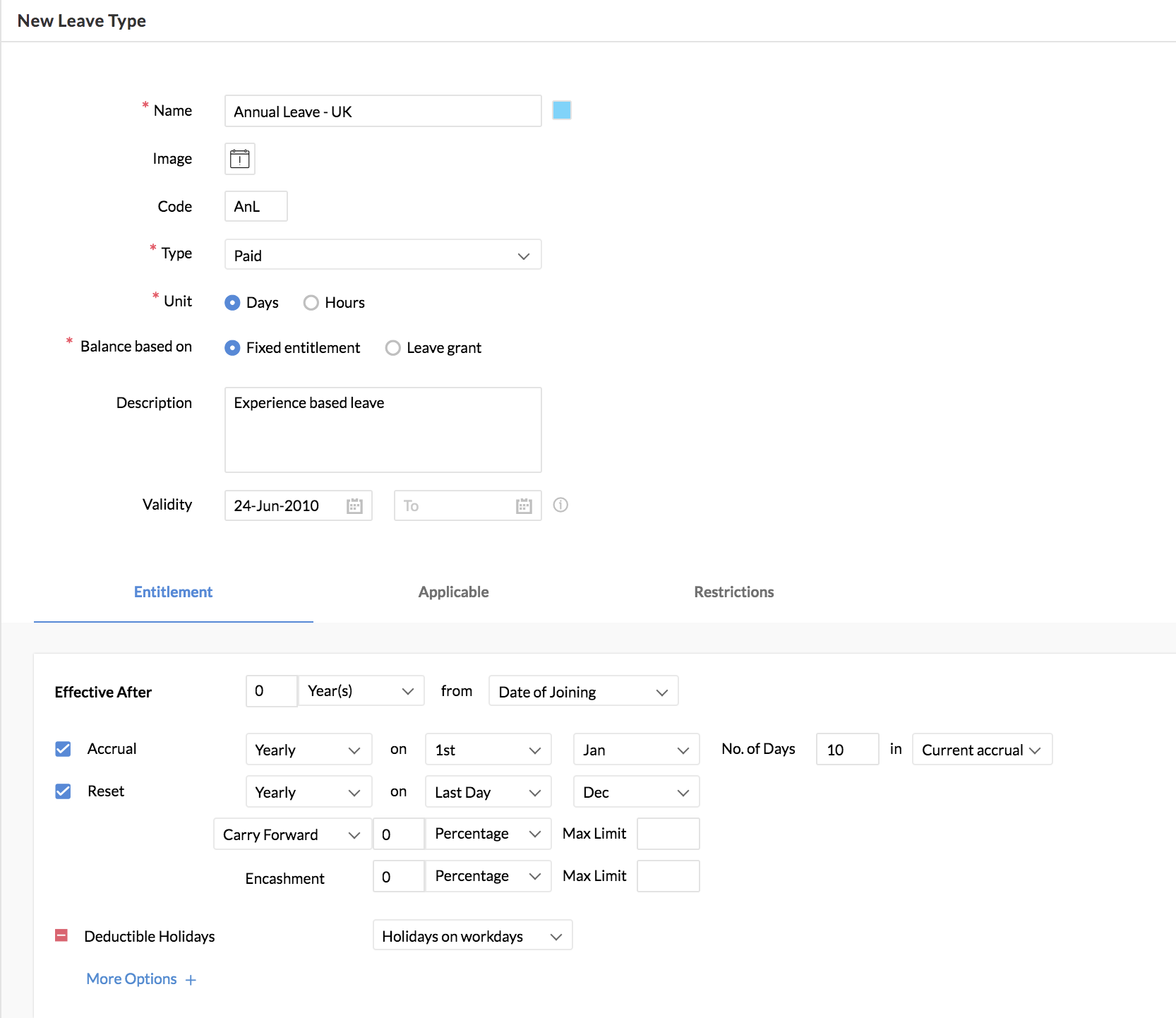
Task: Remove Deductible Holidays with red minus icon
Action: [x=61, y=935]
